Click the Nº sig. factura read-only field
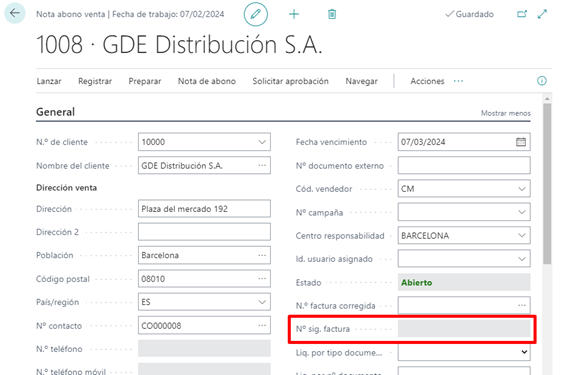Viewport: 567px width, 375px height. click(x=464, y=329)
